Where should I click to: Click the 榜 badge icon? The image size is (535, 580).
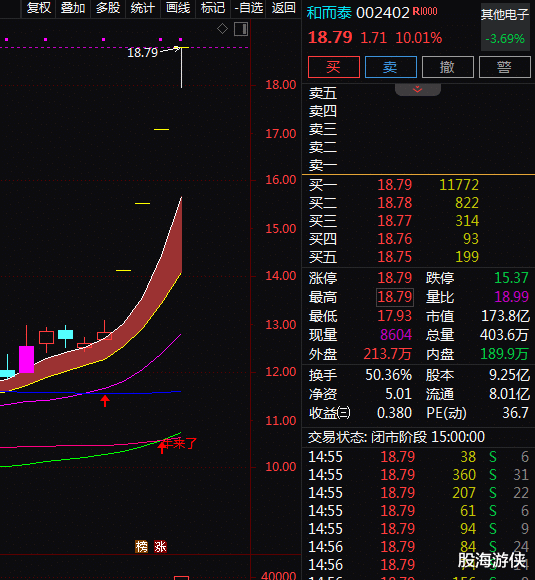point(141,546)
